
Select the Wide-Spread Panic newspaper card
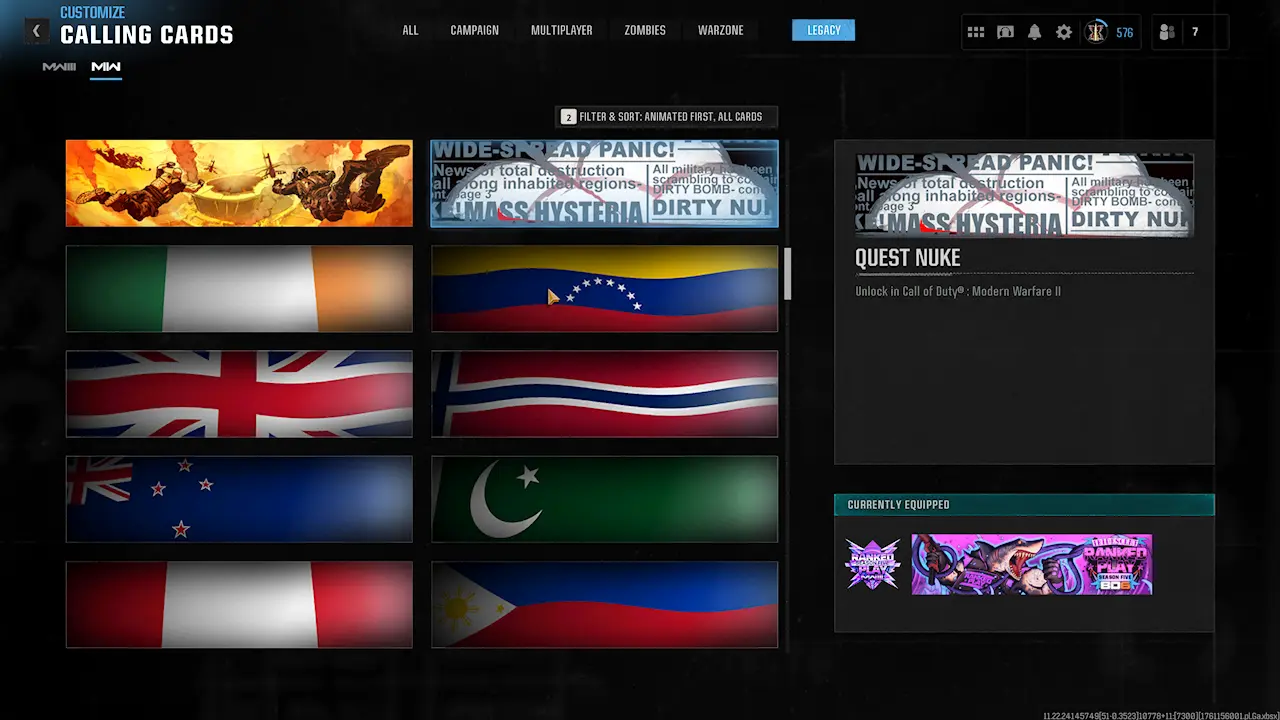[x=604, y=183]
